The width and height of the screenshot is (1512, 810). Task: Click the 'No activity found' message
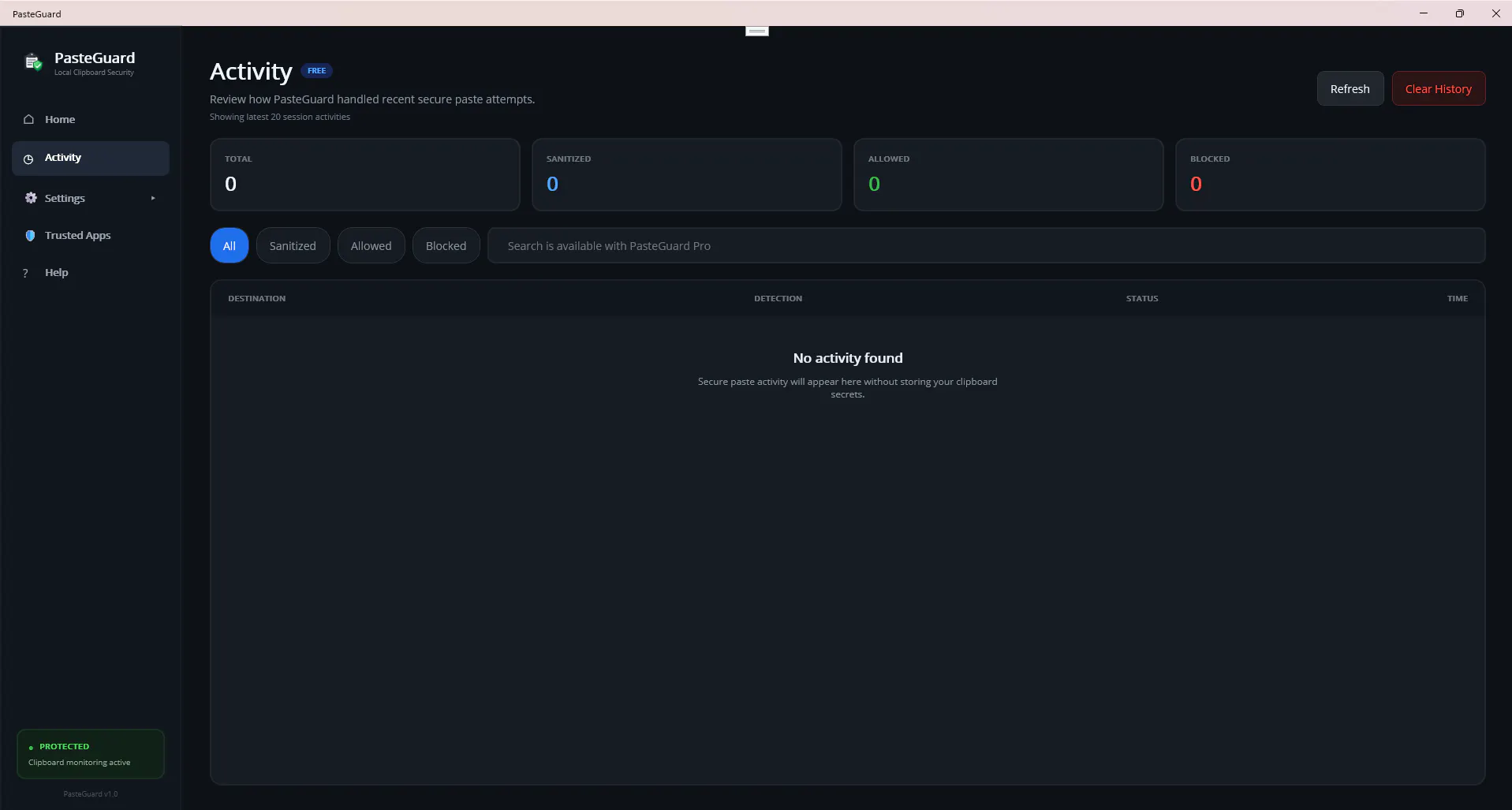[848, 358]
